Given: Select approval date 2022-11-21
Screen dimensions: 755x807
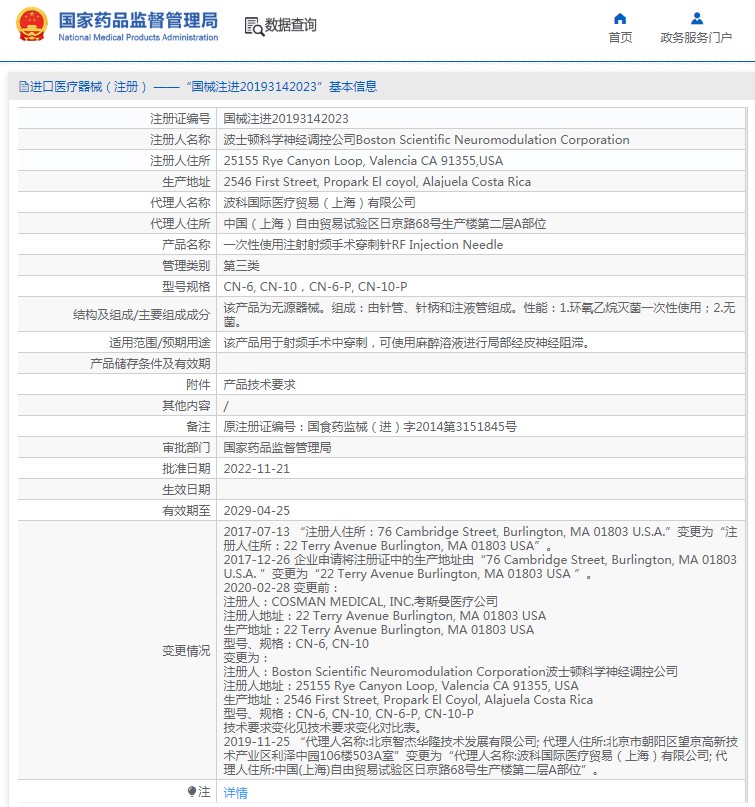Looking at the screenshot, I should (256, 469).
